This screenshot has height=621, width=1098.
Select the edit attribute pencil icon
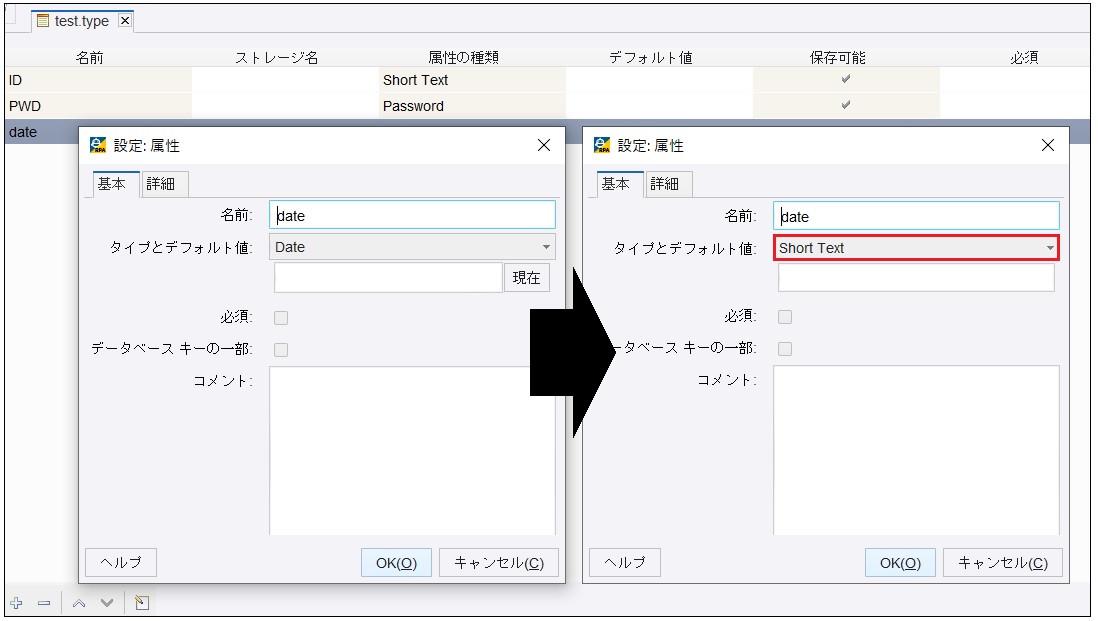(x=141, y=602)
